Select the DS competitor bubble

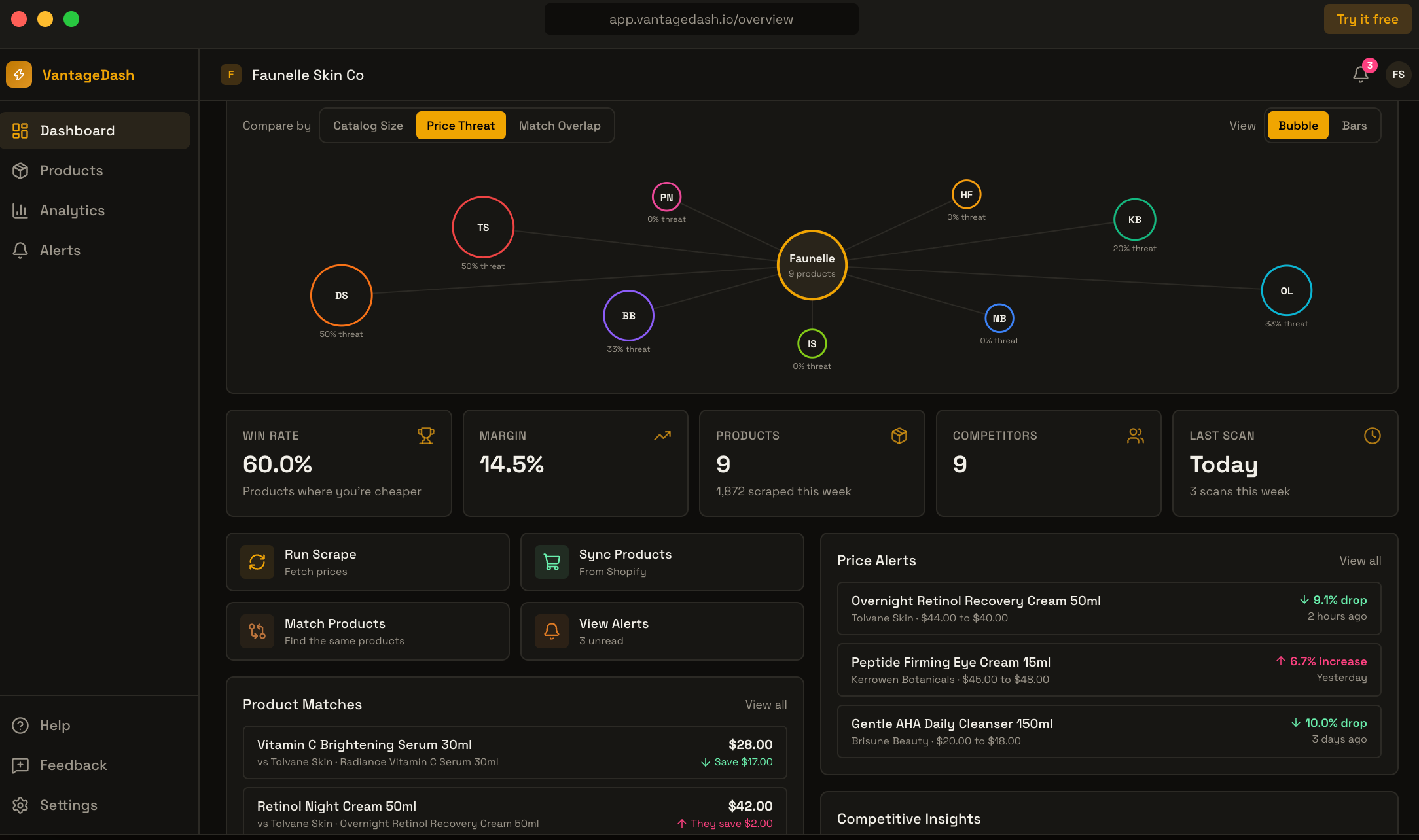coord(341,295)
